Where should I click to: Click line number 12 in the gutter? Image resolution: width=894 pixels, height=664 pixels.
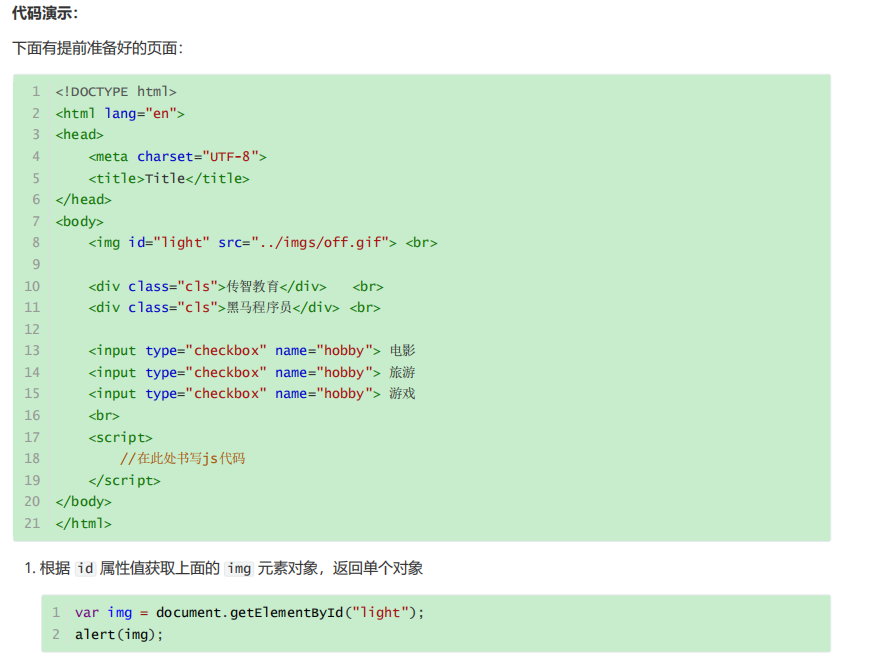click(x=32, y=329)
